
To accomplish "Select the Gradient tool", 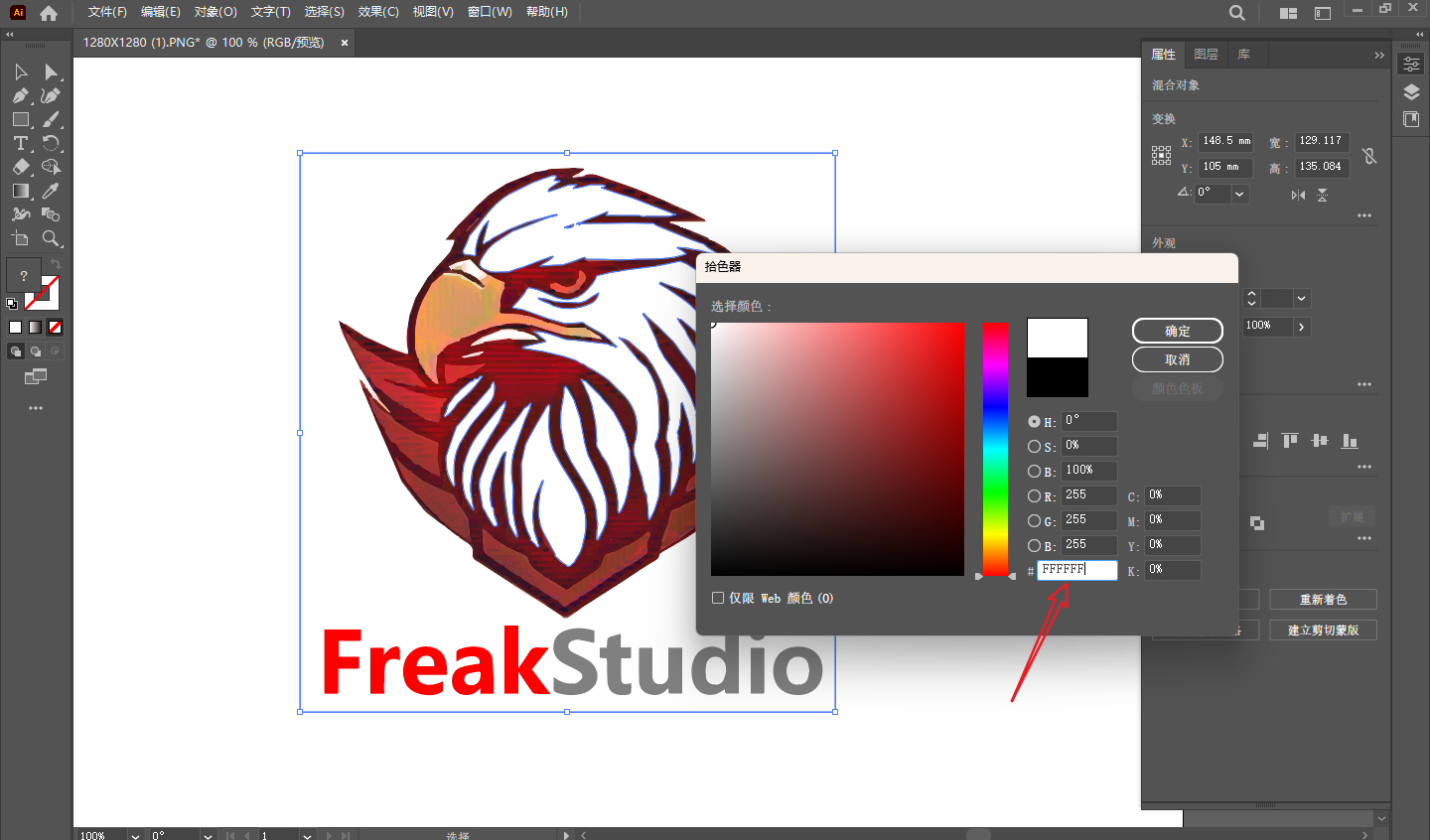I will (21, 191).
